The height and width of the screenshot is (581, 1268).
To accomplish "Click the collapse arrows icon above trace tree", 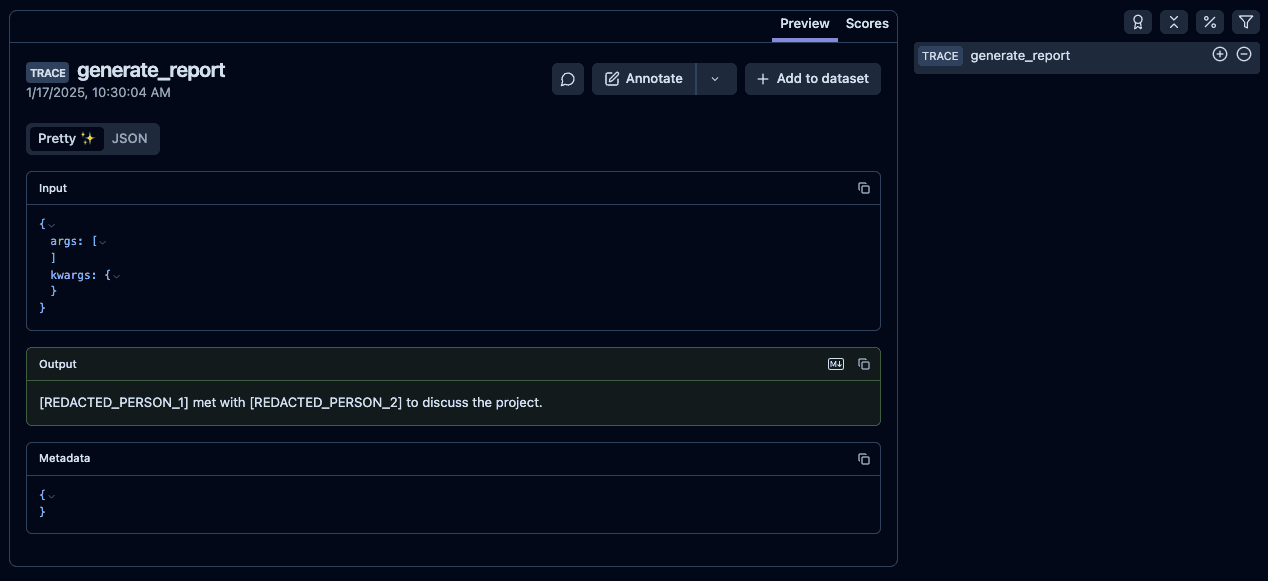I will coord(1173,22).
